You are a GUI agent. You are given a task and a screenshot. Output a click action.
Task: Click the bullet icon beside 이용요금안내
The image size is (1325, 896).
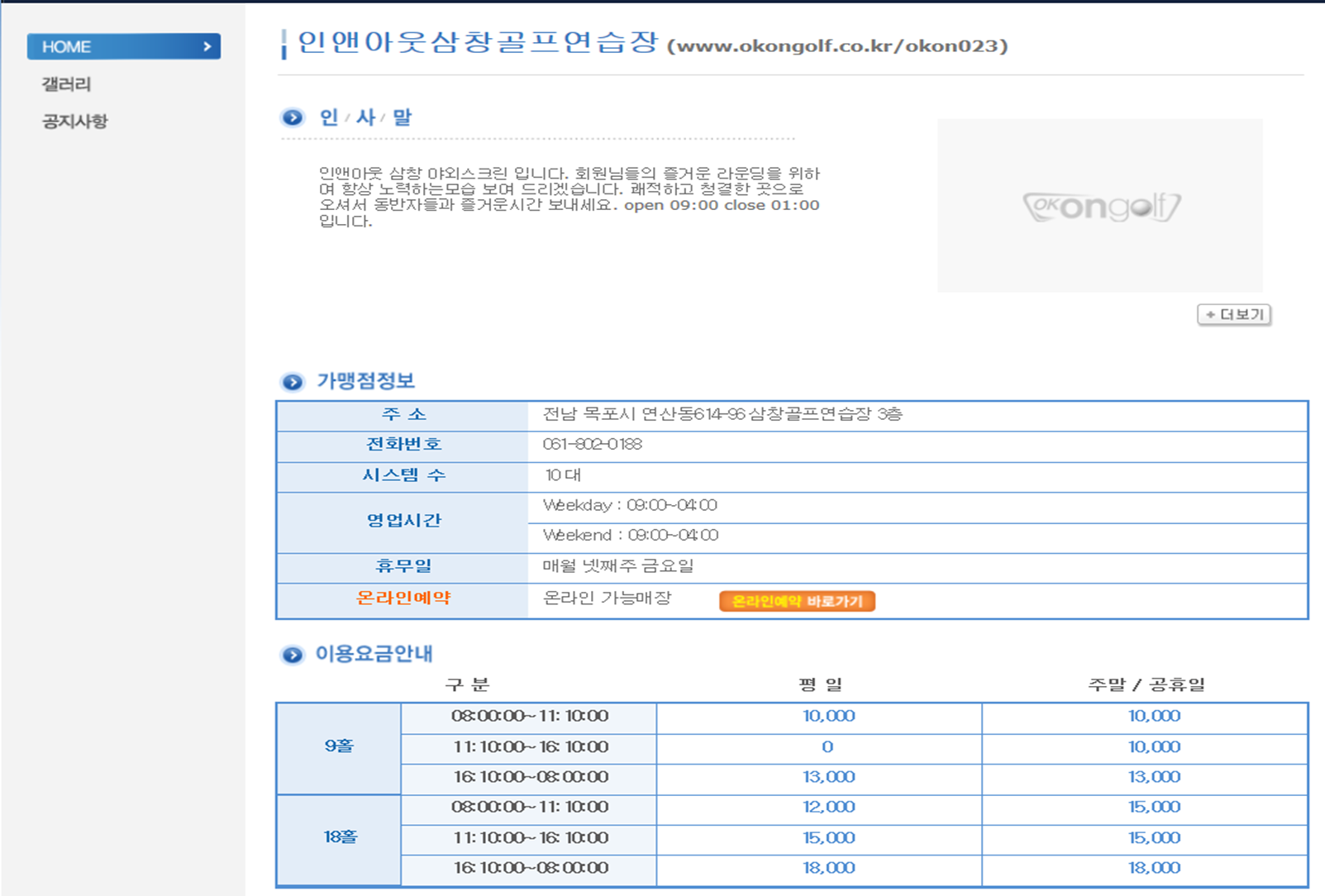tap(292, 655)
